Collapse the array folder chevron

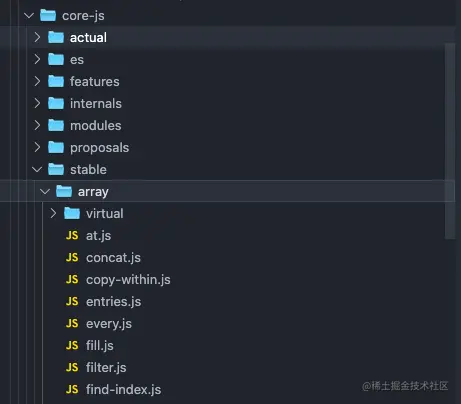(45, 191)
